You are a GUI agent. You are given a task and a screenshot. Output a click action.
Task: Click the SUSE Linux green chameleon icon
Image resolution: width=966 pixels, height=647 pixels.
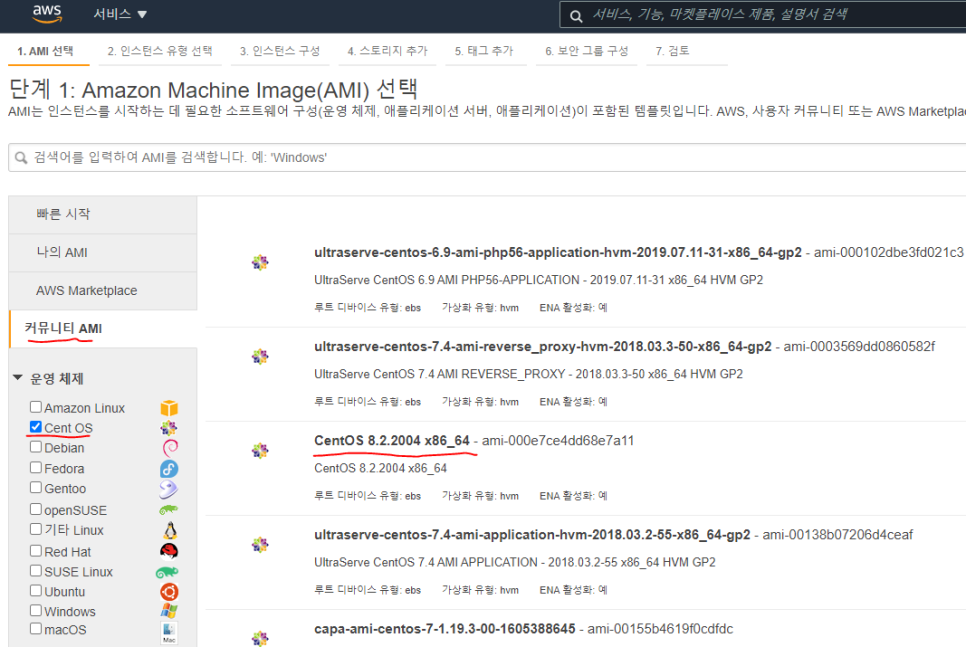(x=167, y=572)
